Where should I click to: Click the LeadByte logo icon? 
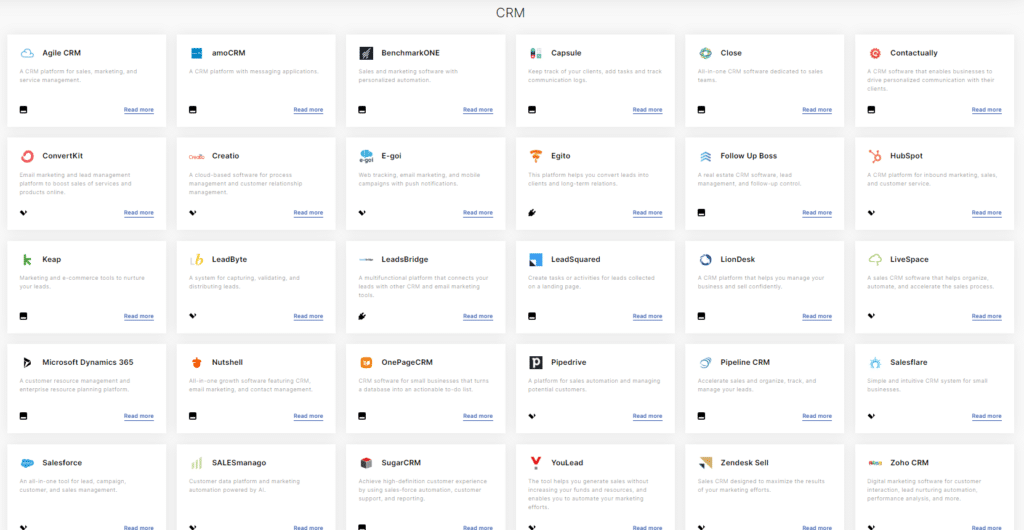pos(197,260)
